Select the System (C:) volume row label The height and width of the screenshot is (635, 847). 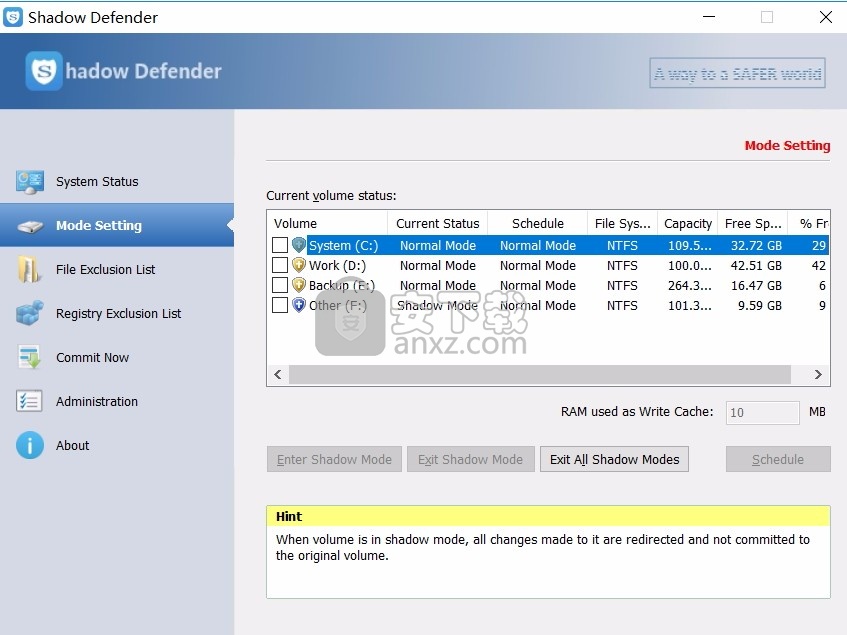(x=344, y=246)
